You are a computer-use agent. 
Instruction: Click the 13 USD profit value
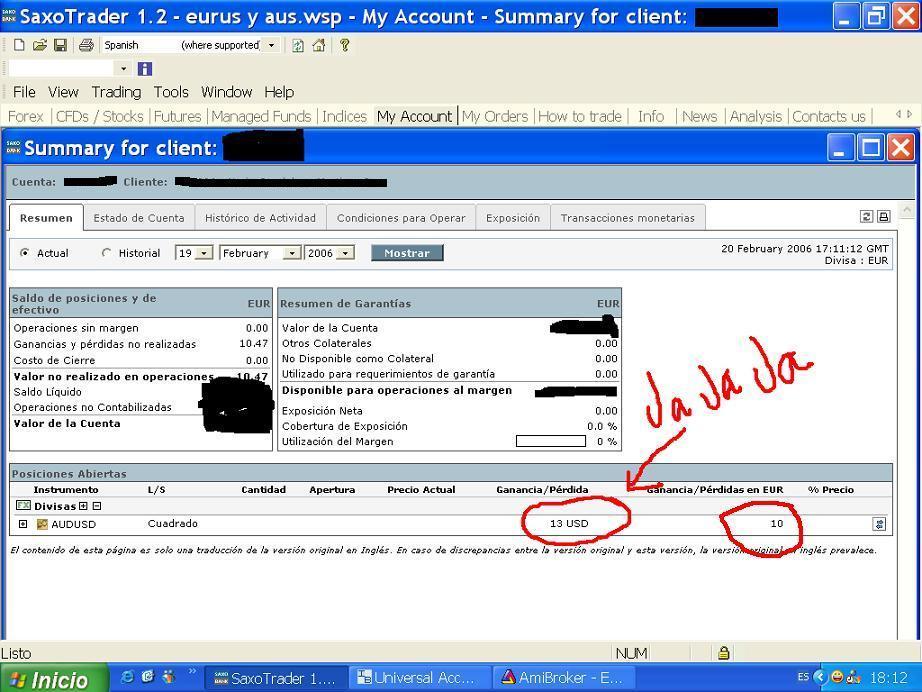pos(569,523)
